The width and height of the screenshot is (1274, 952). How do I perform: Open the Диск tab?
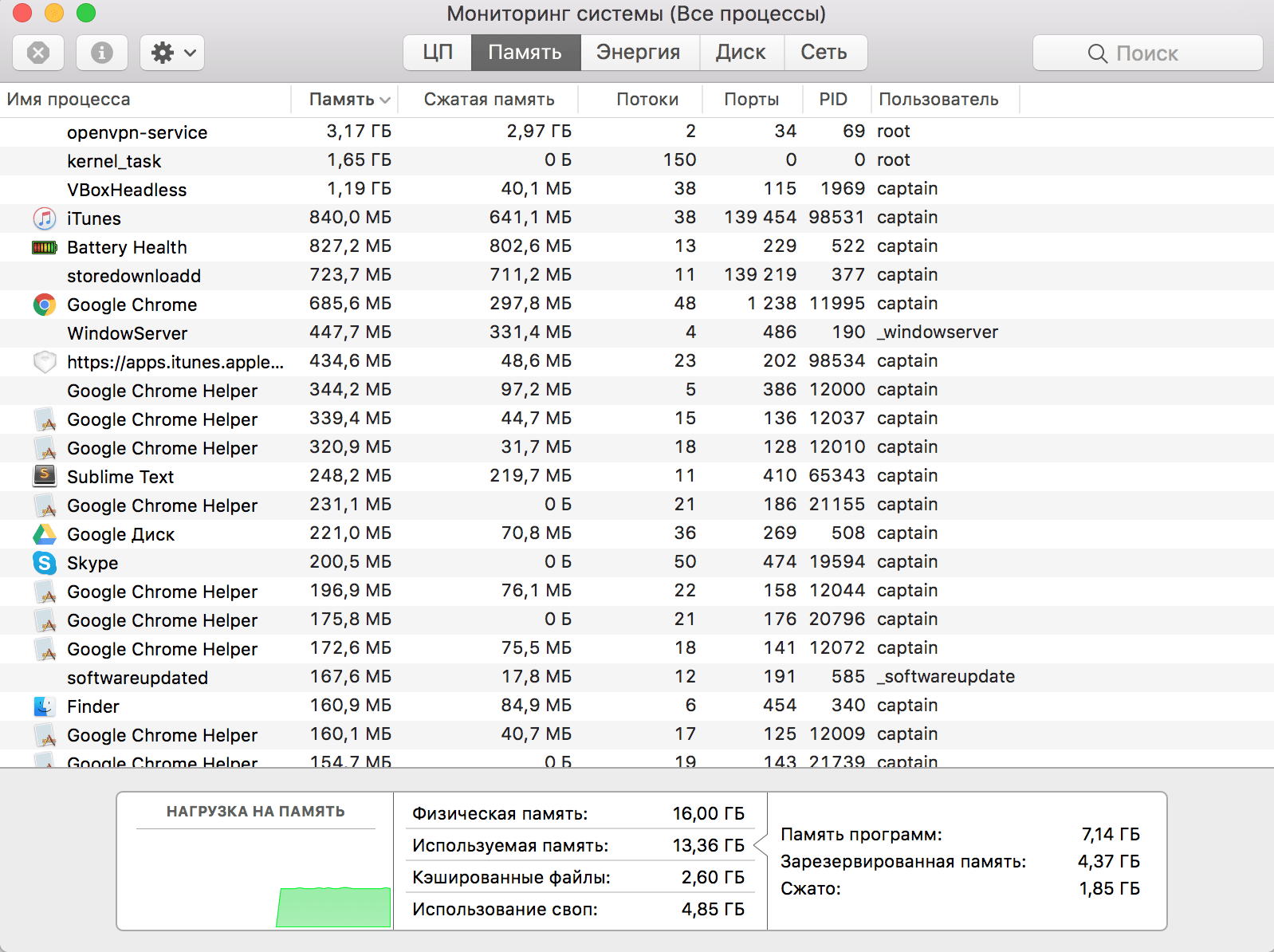(741, 53)
